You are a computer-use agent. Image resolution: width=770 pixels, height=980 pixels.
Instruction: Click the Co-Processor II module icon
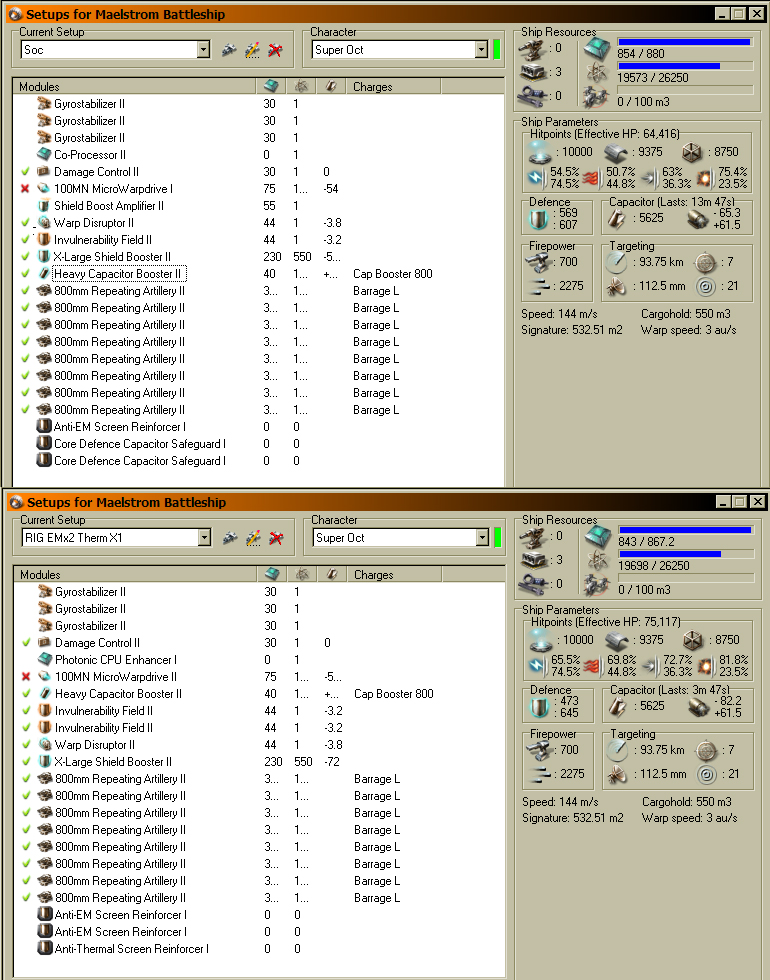pyautogui.click(x=44, y=154)
